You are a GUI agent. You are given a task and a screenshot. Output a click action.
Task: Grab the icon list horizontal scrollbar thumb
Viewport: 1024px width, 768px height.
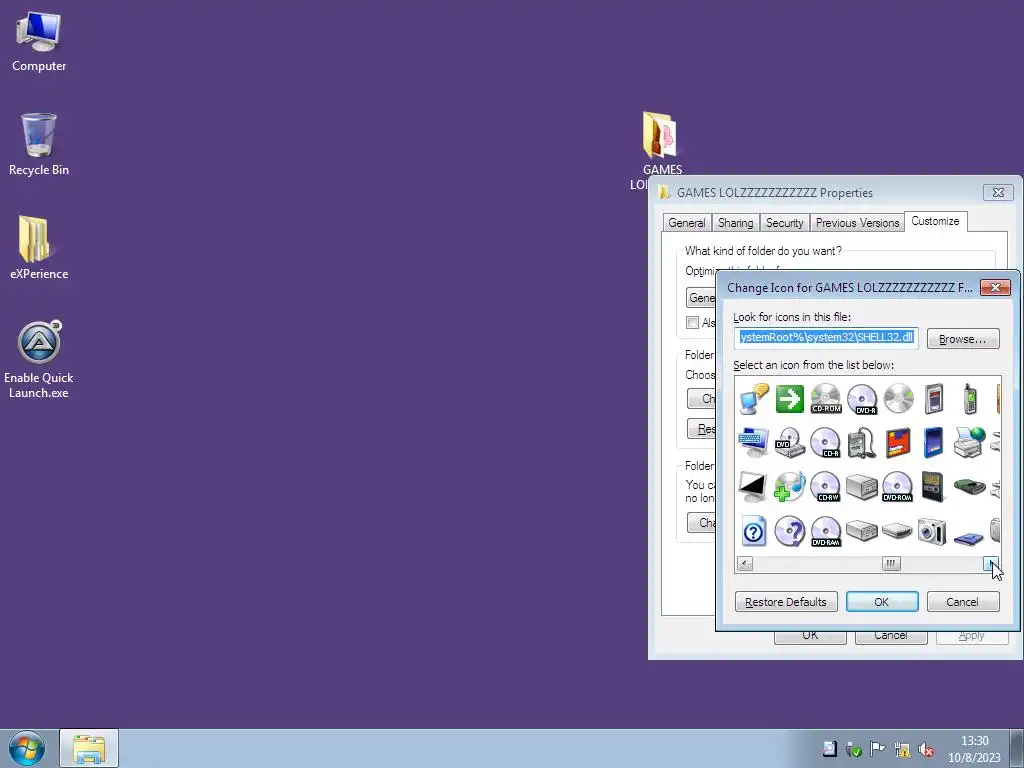click(x=891, y=564)
